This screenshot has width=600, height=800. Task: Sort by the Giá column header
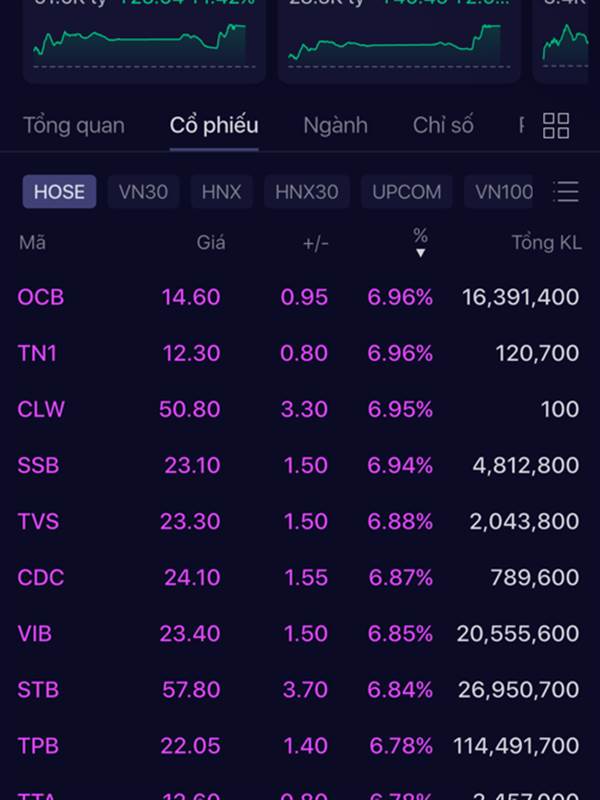(x=211, y=242)
